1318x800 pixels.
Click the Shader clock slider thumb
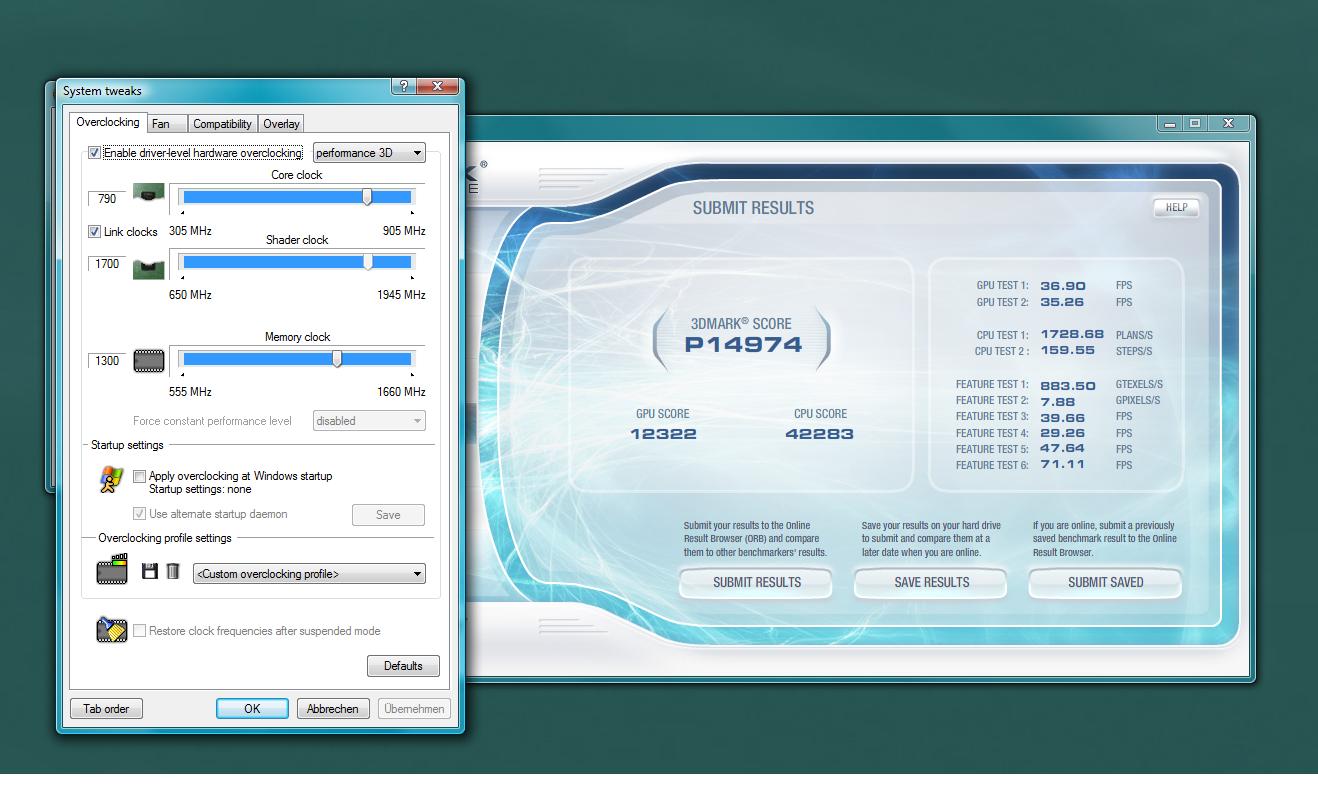(368, 262)
